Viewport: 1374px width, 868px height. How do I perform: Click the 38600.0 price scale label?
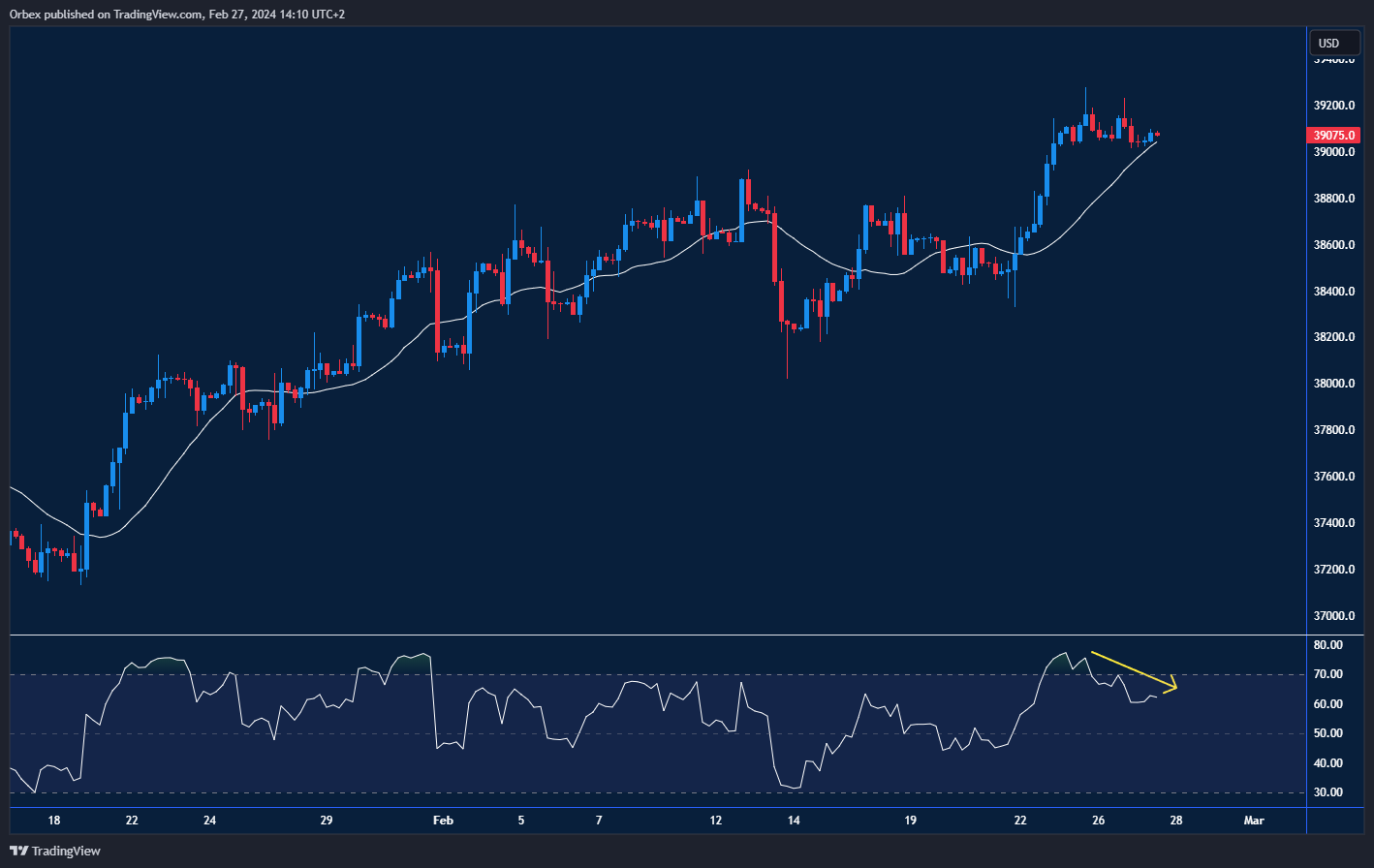(1332, 245)
